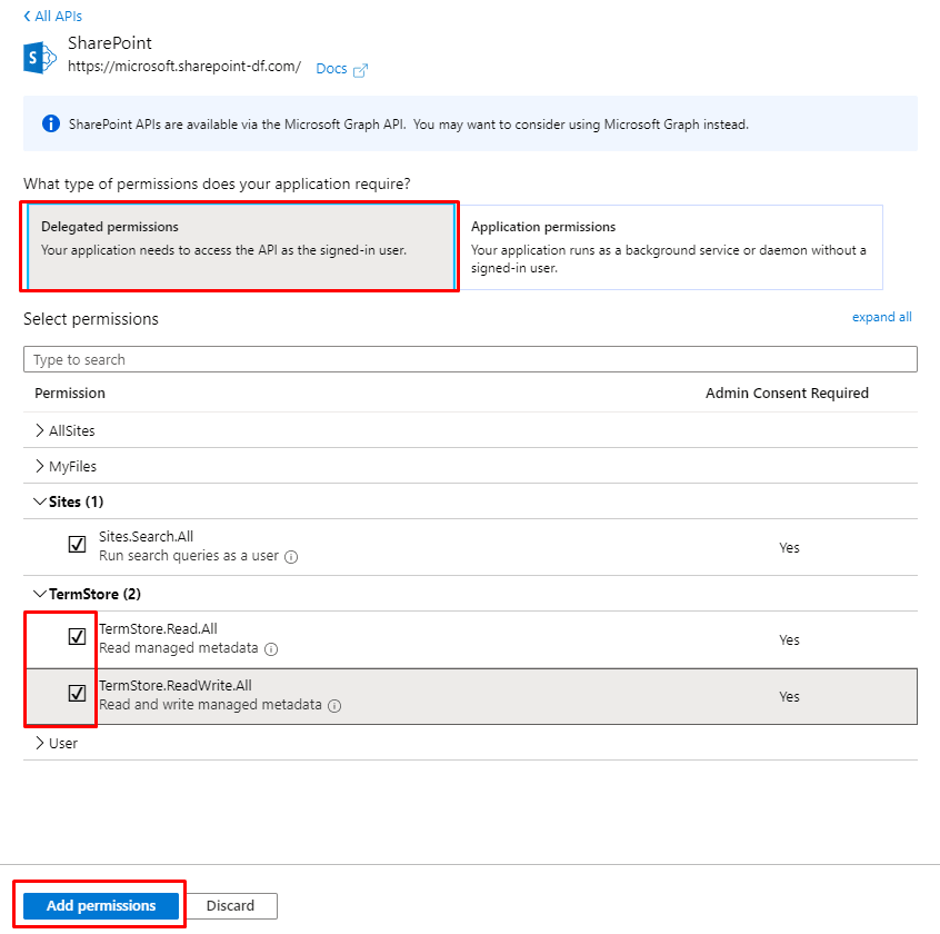
Task: Open Docs via the external link icon
Action: pyautogui.click(x=360, y=68)
